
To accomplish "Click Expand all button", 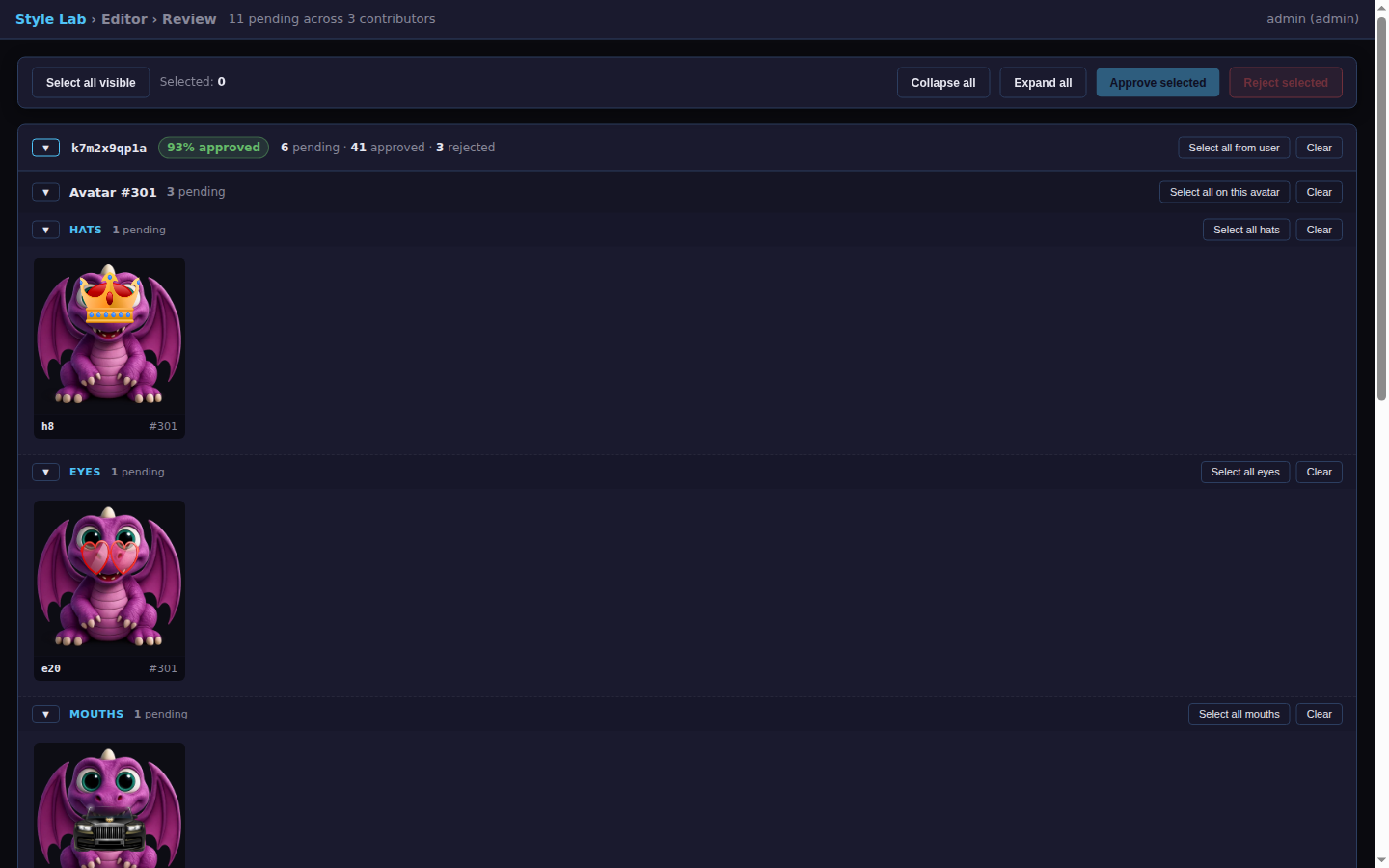I will coord(1043,83).
